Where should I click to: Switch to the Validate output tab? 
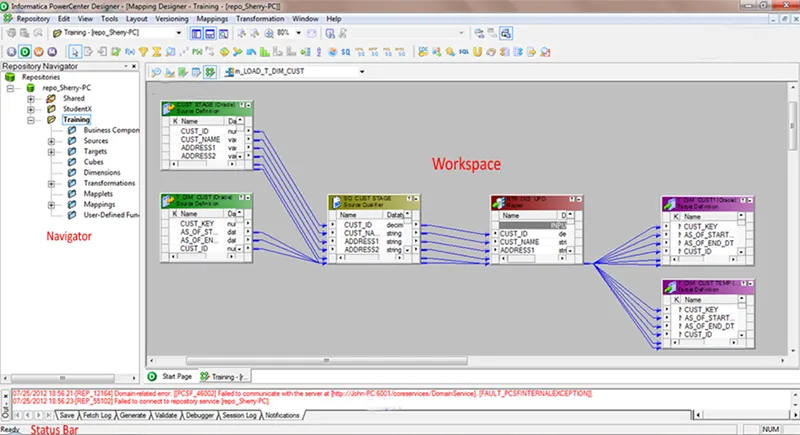[x=166, y=416]
